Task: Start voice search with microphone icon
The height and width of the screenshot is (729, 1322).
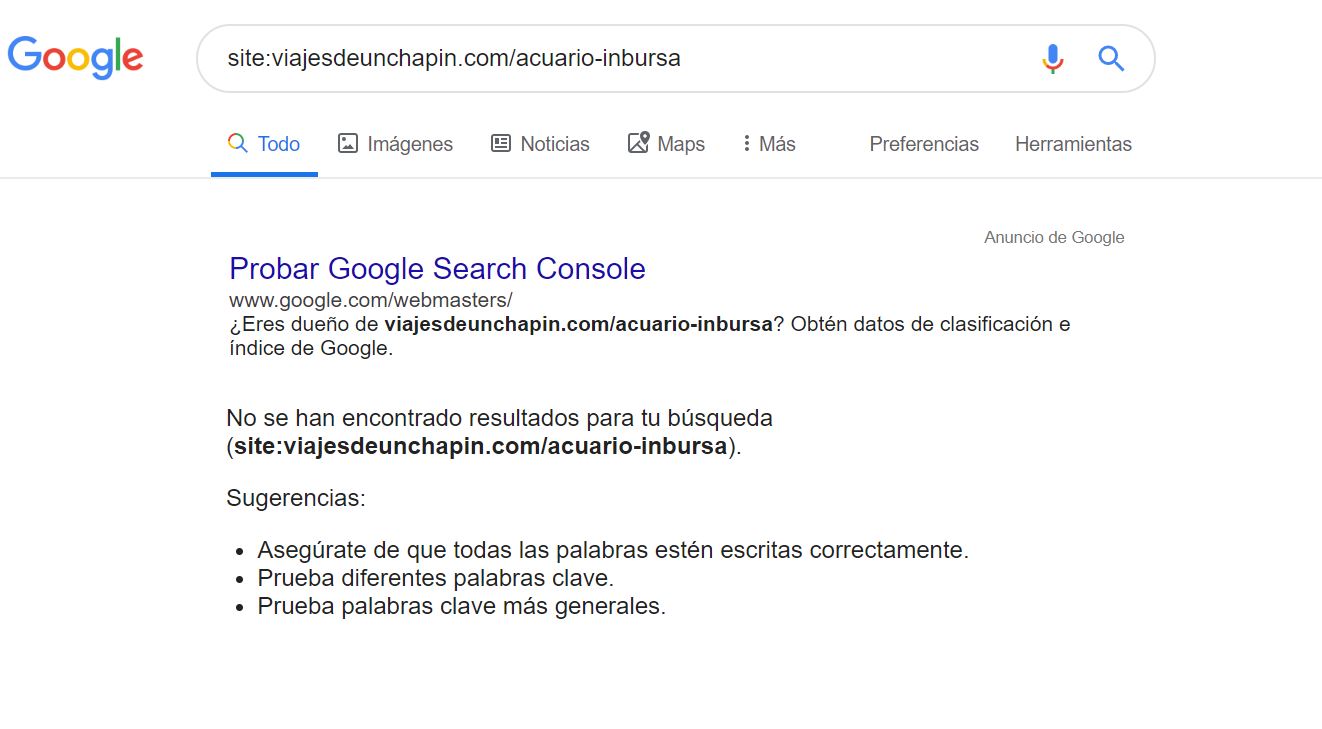Action: coord(1052,59)
